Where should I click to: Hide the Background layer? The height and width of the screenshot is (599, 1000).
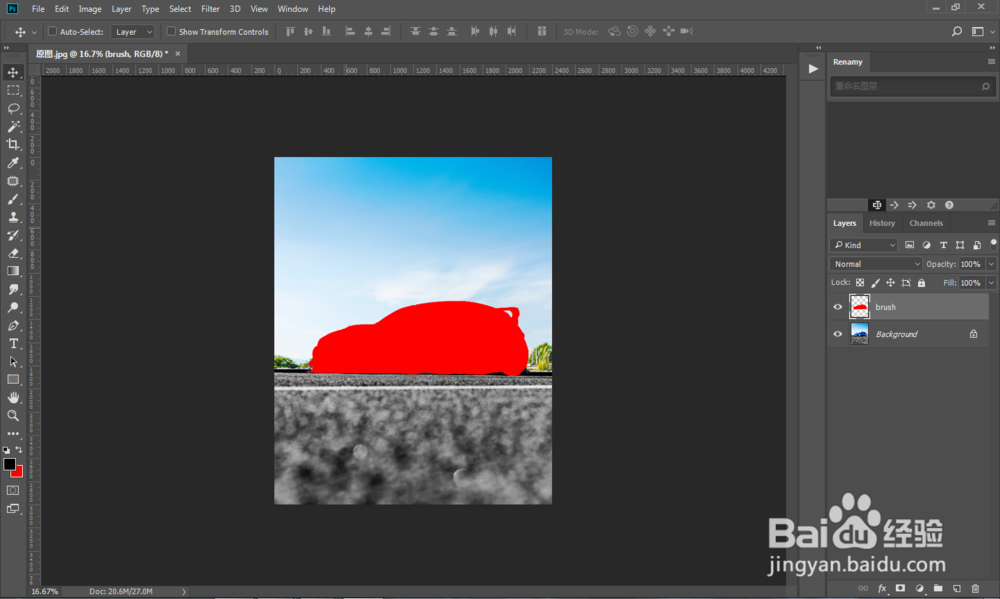[838, 334]
